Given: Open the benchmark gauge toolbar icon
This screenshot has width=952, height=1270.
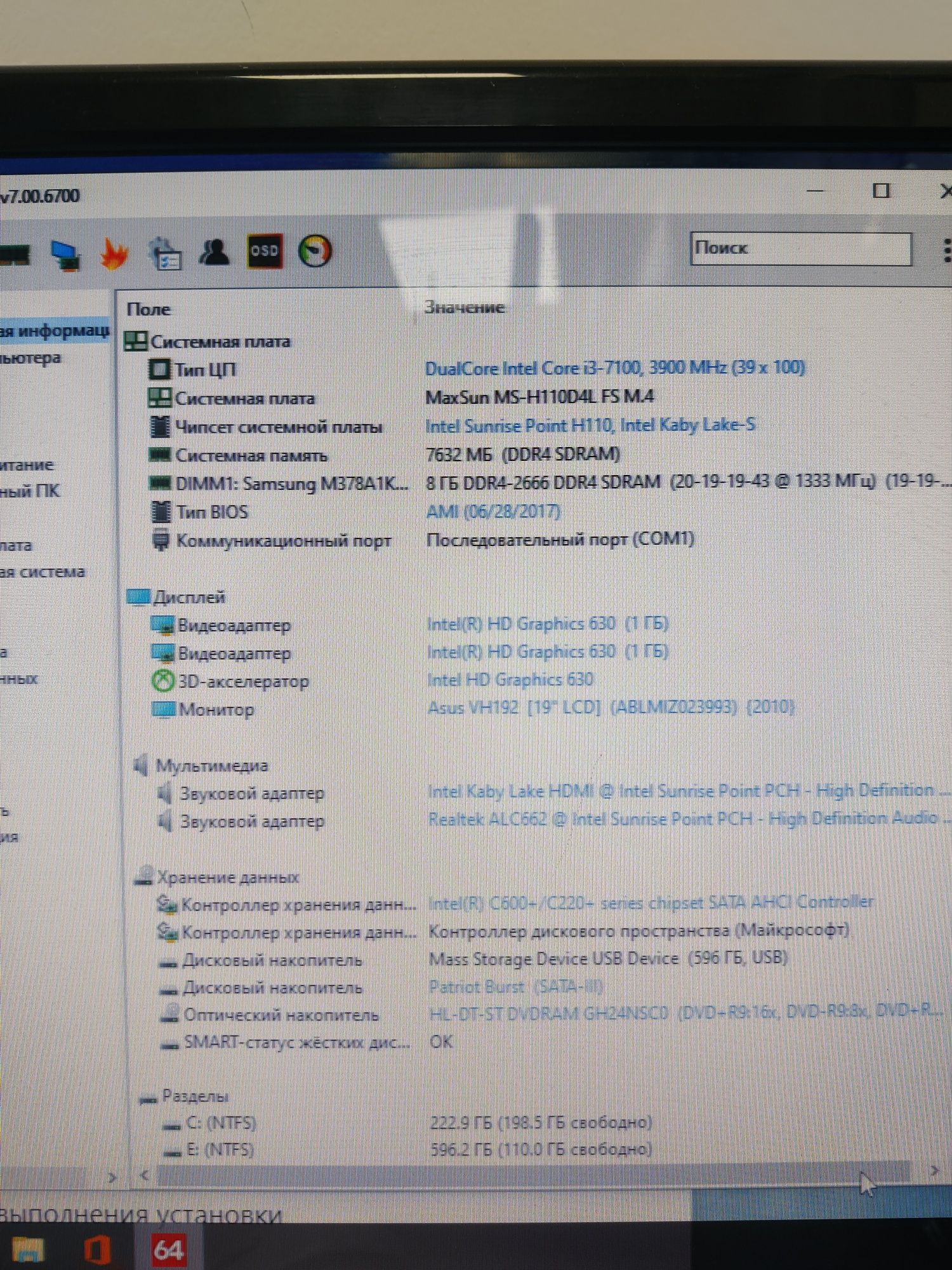Looking at the screenshot, I should [x=315, y=251].
